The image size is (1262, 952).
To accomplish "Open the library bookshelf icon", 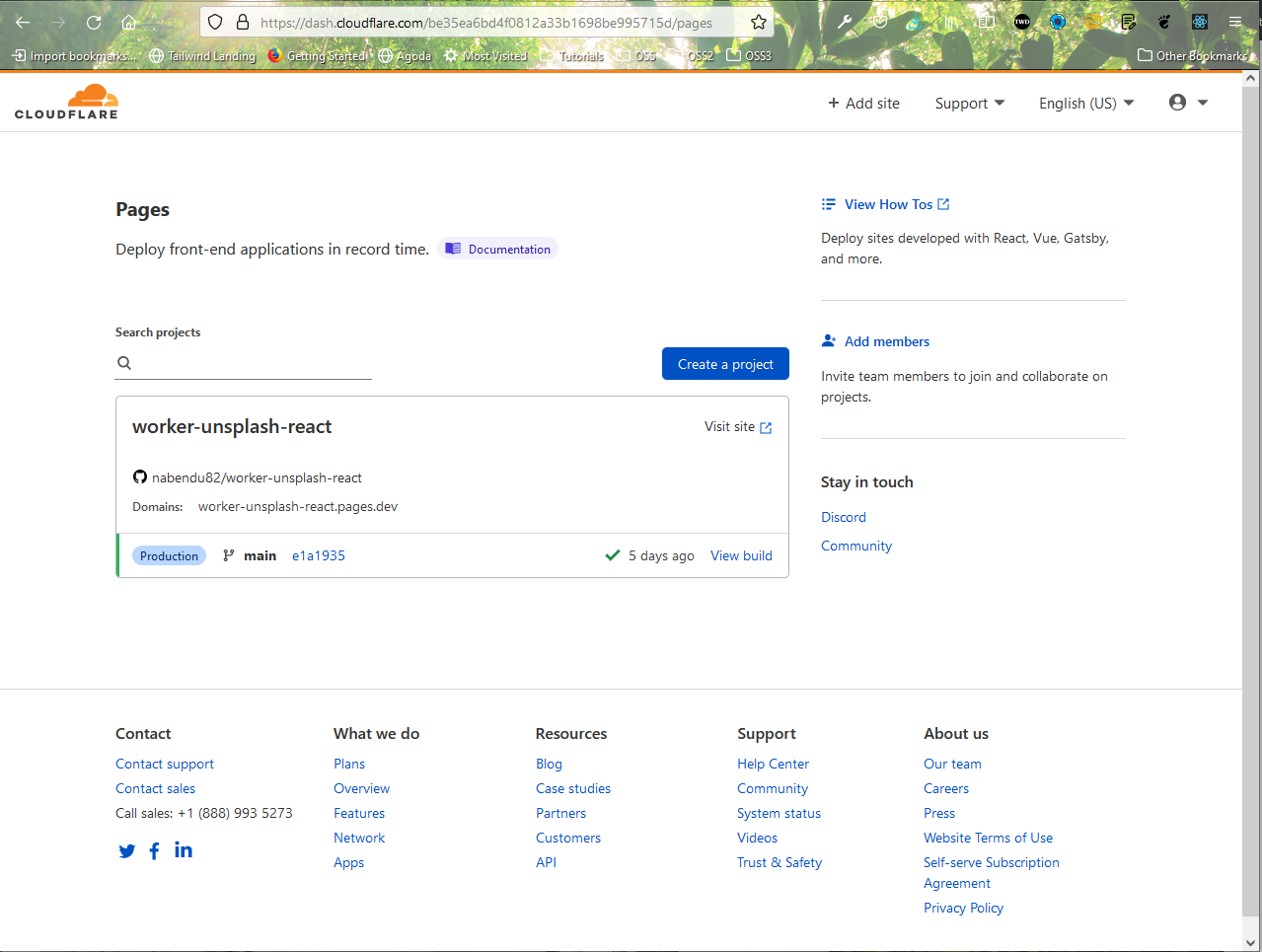I will 951,22.
